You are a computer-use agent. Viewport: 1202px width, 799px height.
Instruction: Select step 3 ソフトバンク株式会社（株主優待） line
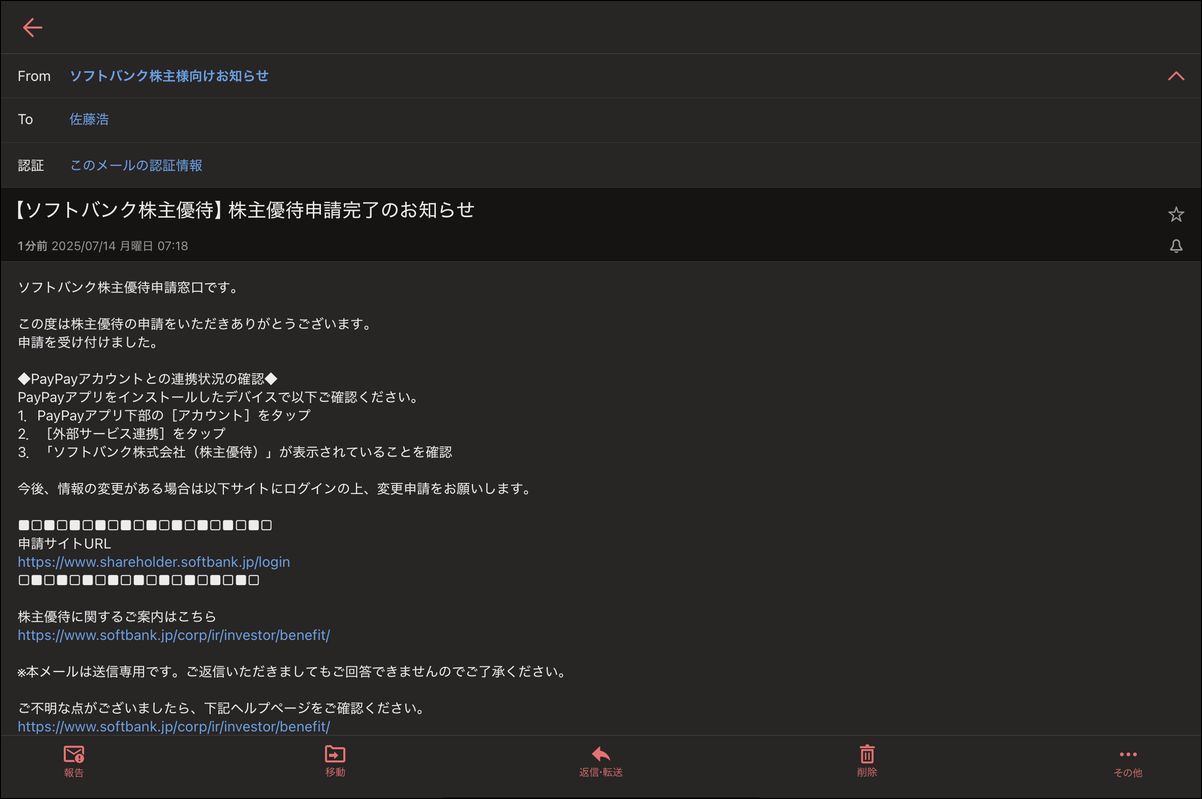[235, 452]
